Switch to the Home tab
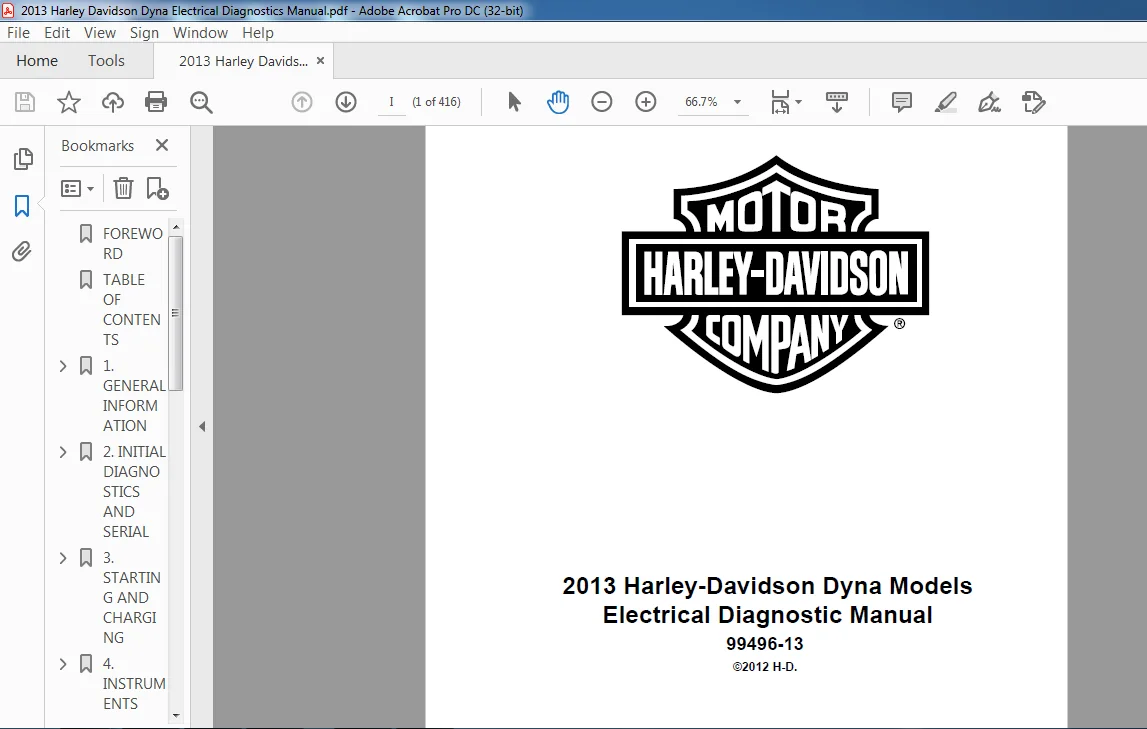1147x729 pixels. pos(37,61)
